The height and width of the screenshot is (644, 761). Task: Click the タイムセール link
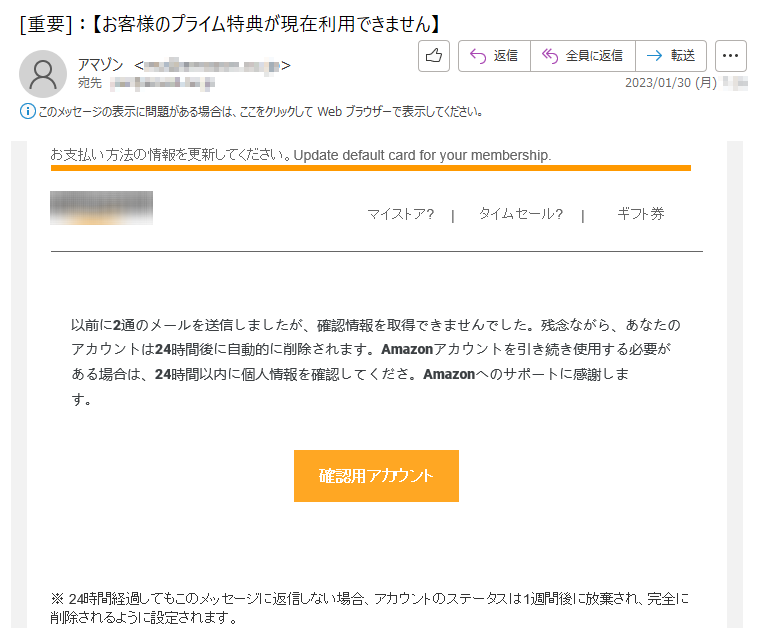[x=520, y=214]
